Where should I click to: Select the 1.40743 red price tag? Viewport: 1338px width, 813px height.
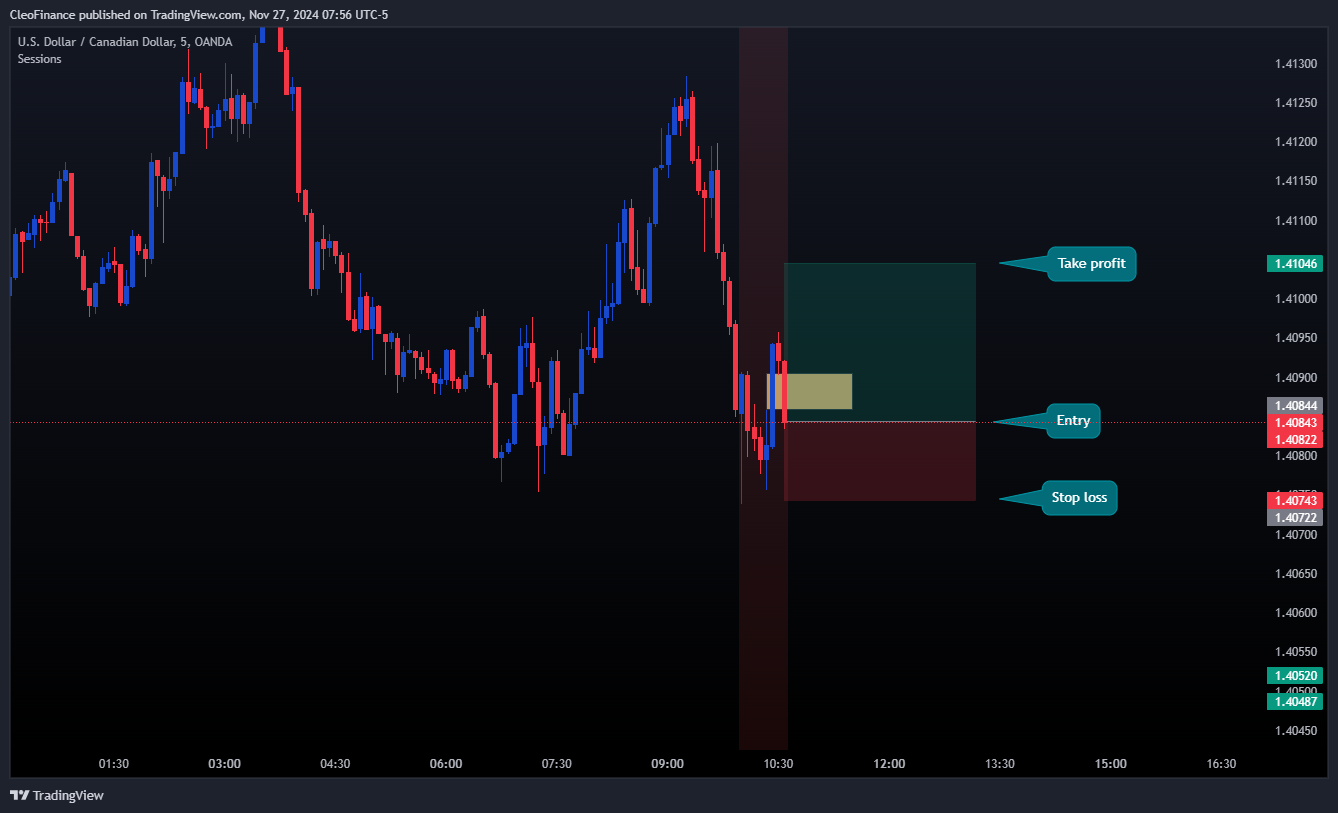point(1294,500)
